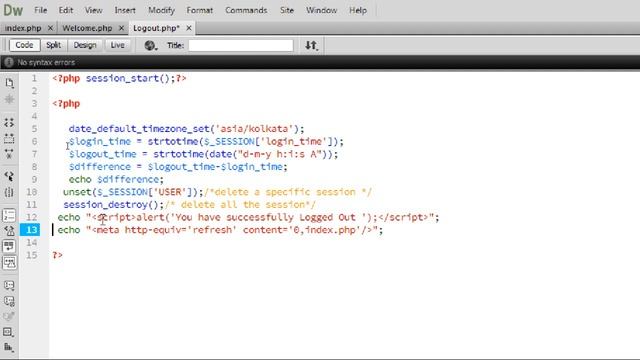Click the Collapse Full Tag icon
640x360 pixels.
click(x=9, y=122)
